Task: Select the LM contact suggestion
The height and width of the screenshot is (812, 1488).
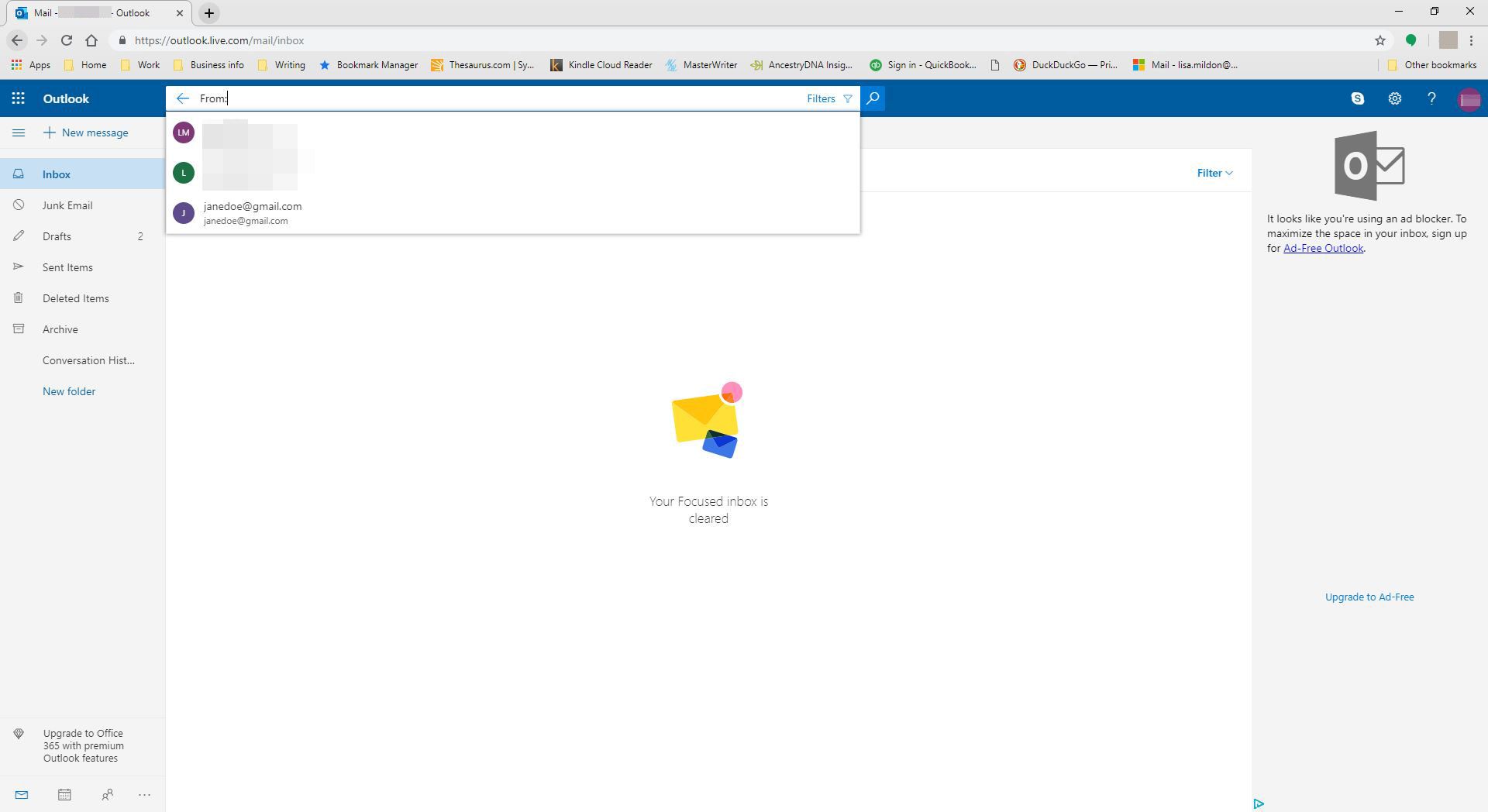Action: [x=512, y=132]
